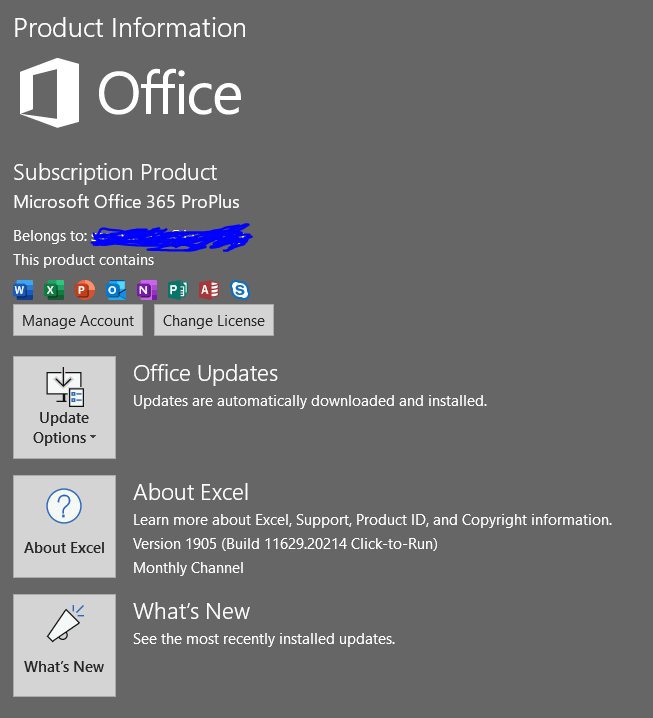Click the Change License button
The height and width of the screenshot is (718, 653).
214,320
